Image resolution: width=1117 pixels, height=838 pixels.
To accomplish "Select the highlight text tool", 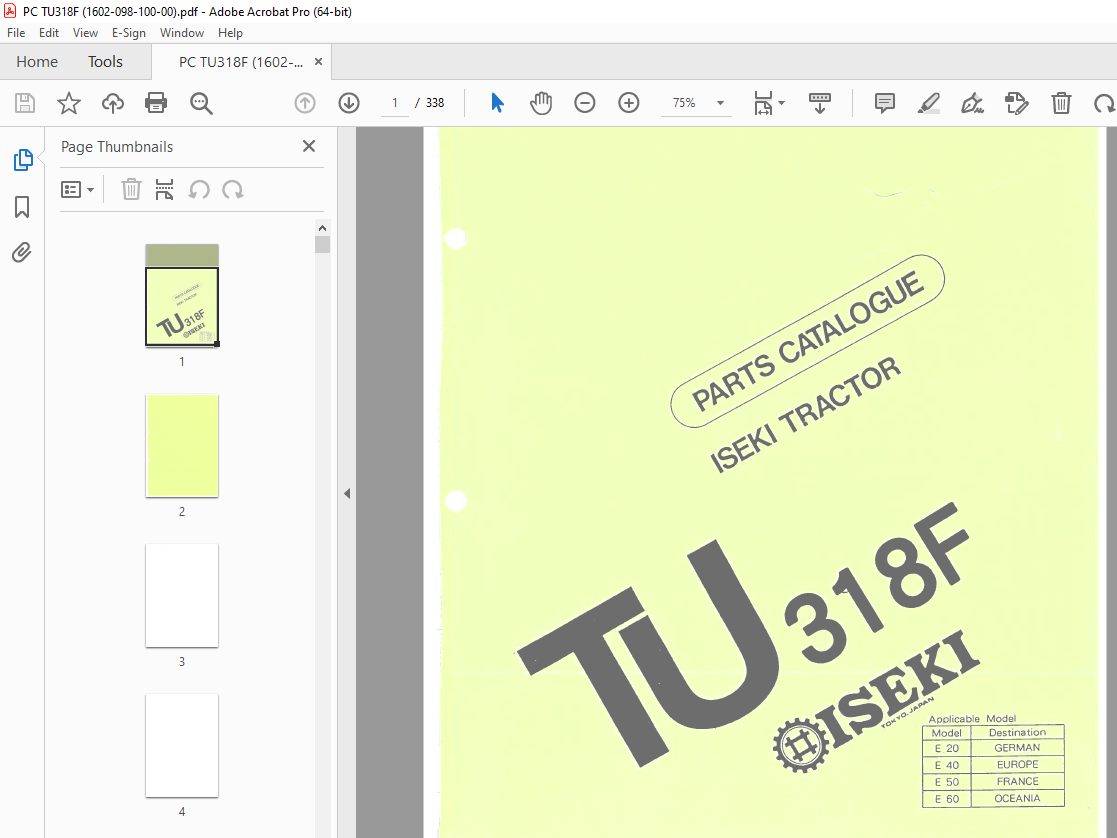I will (x=928, y=103).
